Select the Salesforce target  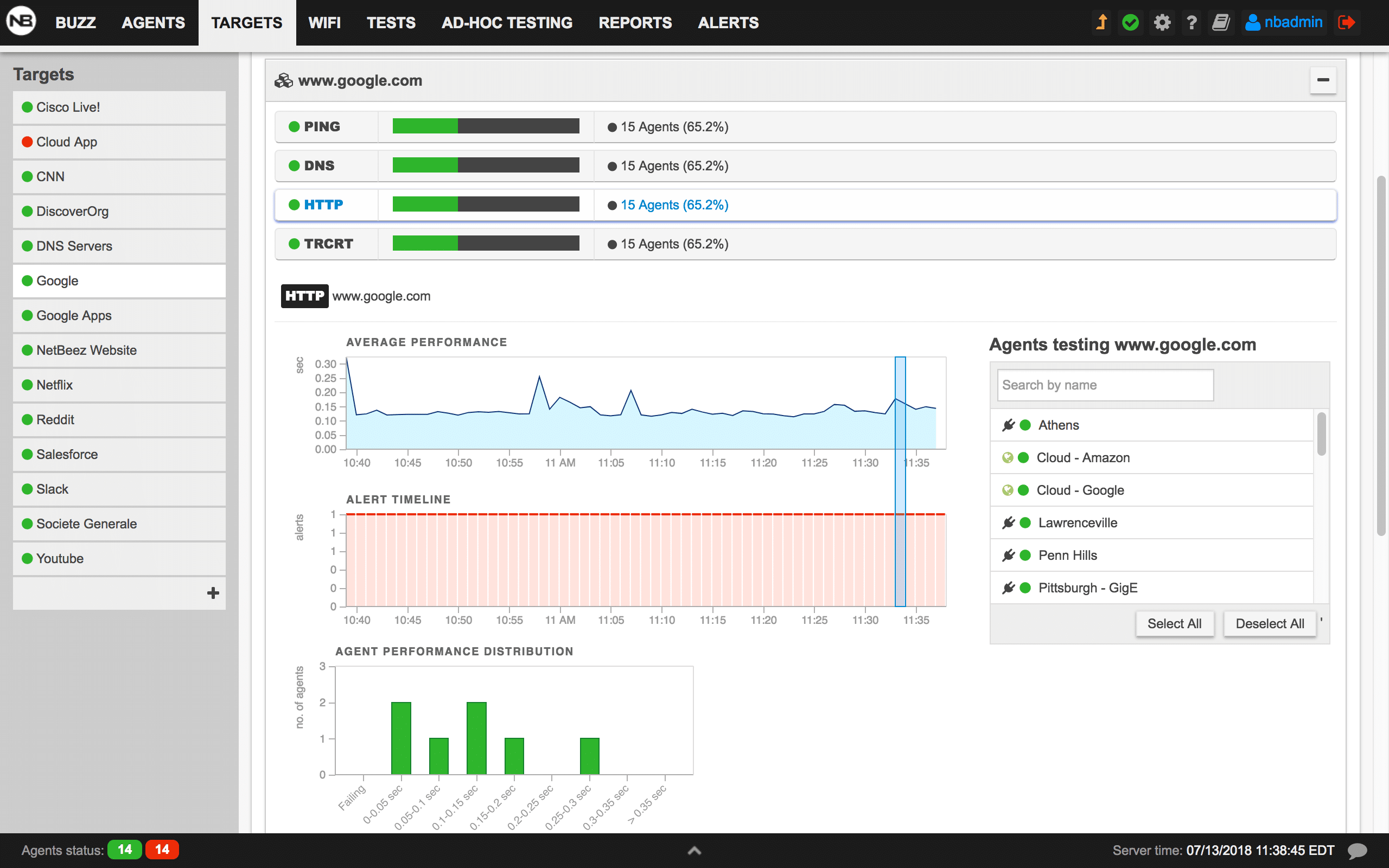coord(119,455)
